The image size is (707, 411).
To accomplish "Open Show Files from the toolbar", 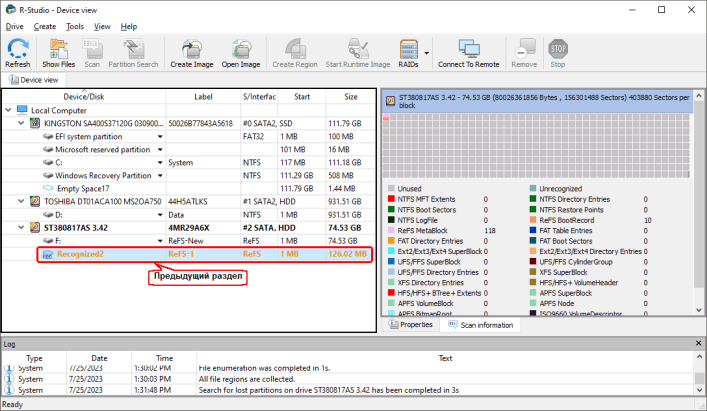I will 58,49.
